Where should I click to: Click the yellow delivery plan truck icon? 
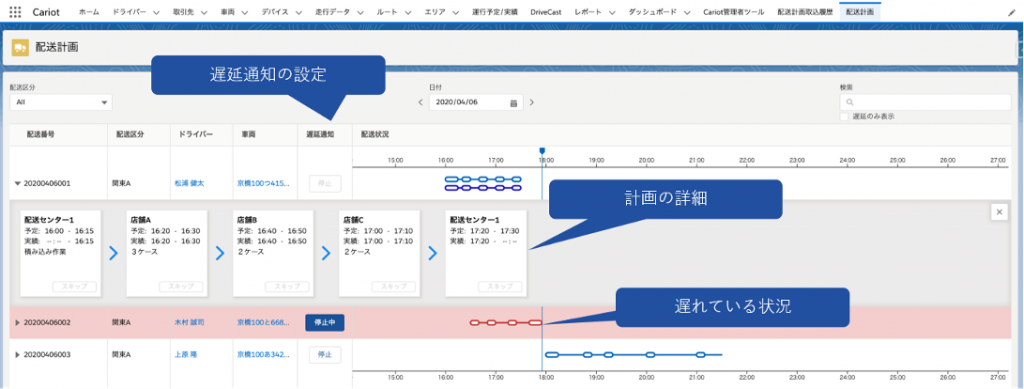click(x=20, y=48)
